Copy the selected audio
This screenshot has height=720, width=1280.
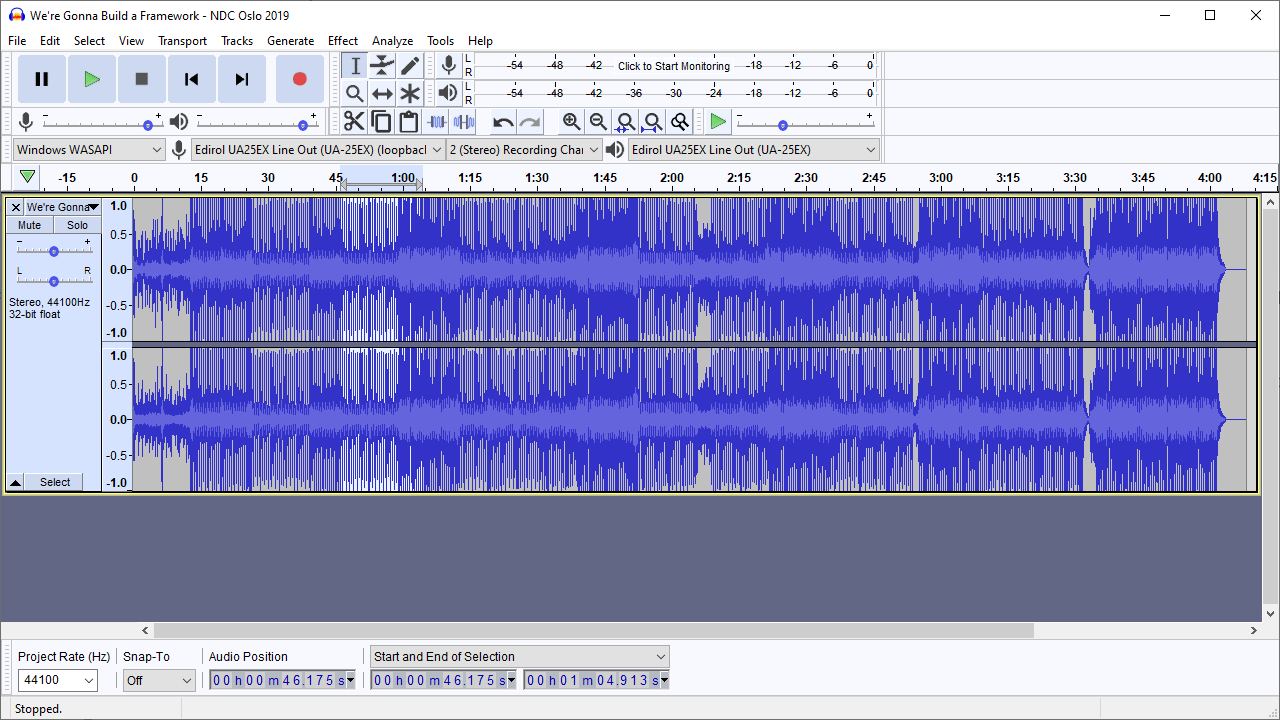click(381, 122)
